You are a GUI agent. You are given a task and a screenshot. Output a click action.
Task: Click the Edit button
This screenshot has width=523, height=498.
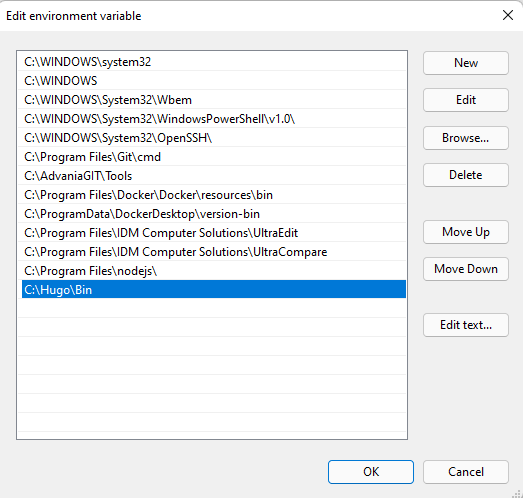click(x=466, y=100)
